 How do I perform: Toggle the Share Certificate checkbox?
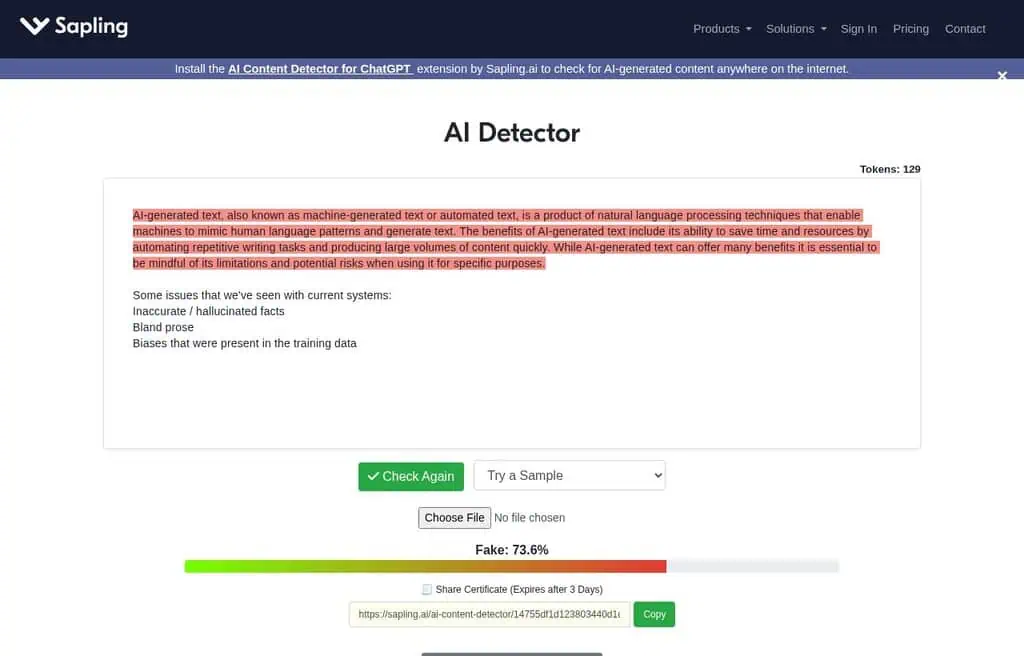coord(426,589)
